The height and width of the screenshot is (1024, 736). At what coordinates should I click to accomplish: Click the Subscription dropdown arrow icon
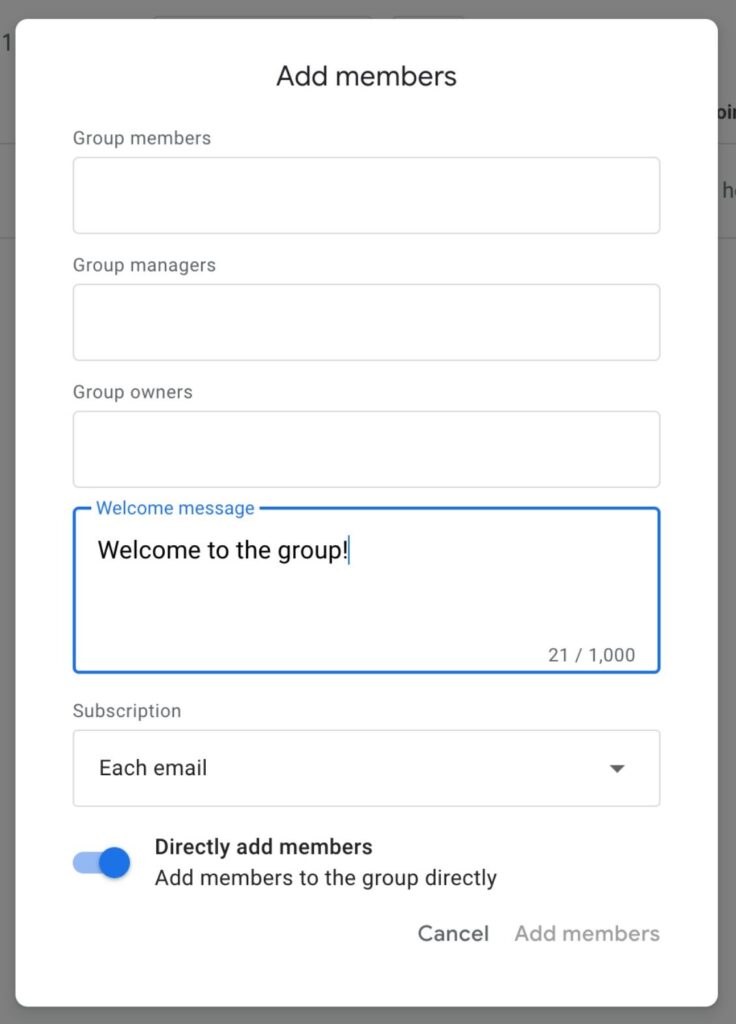point(617,768)
